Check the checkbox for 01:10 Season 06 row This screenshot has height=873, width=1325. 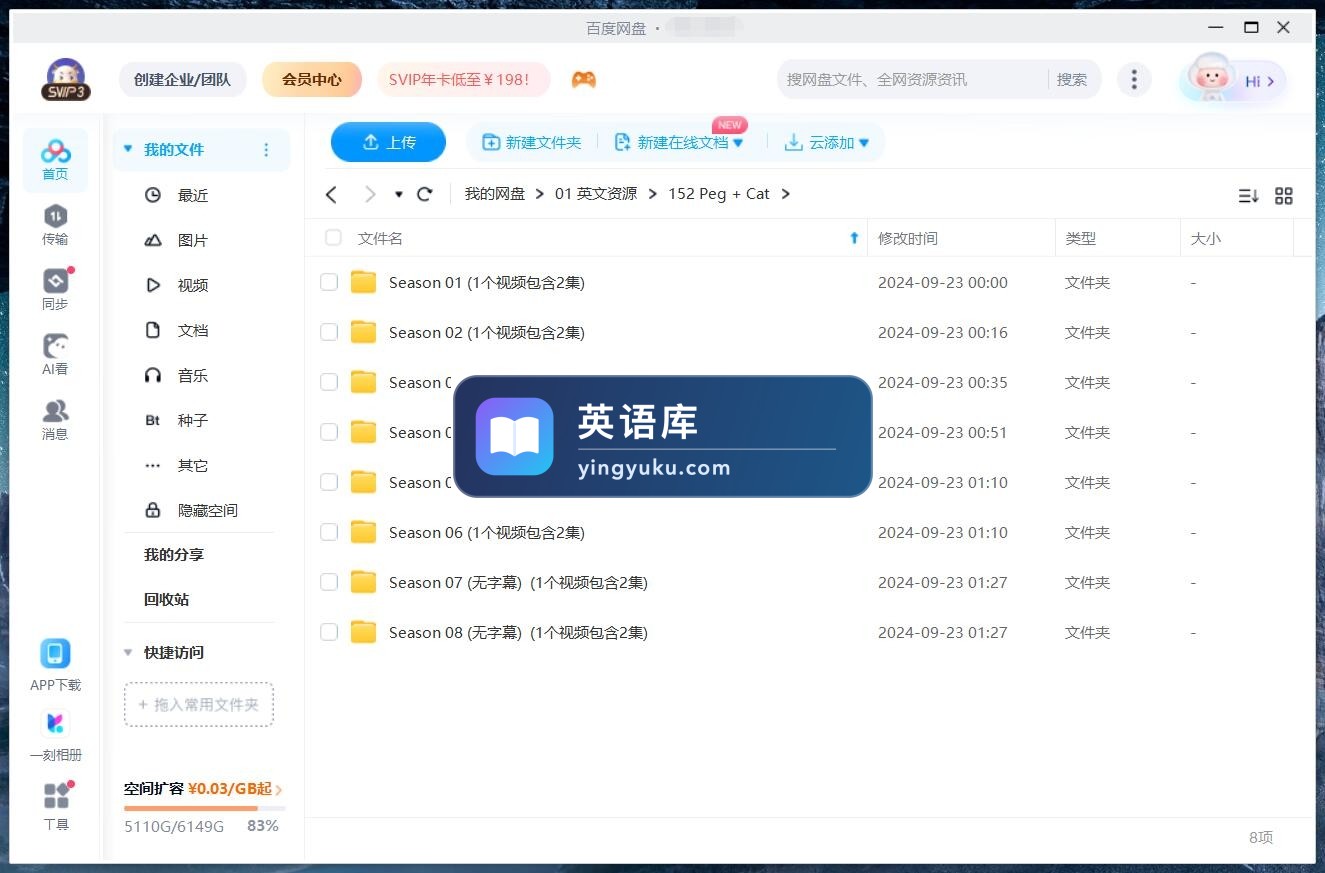329,532
